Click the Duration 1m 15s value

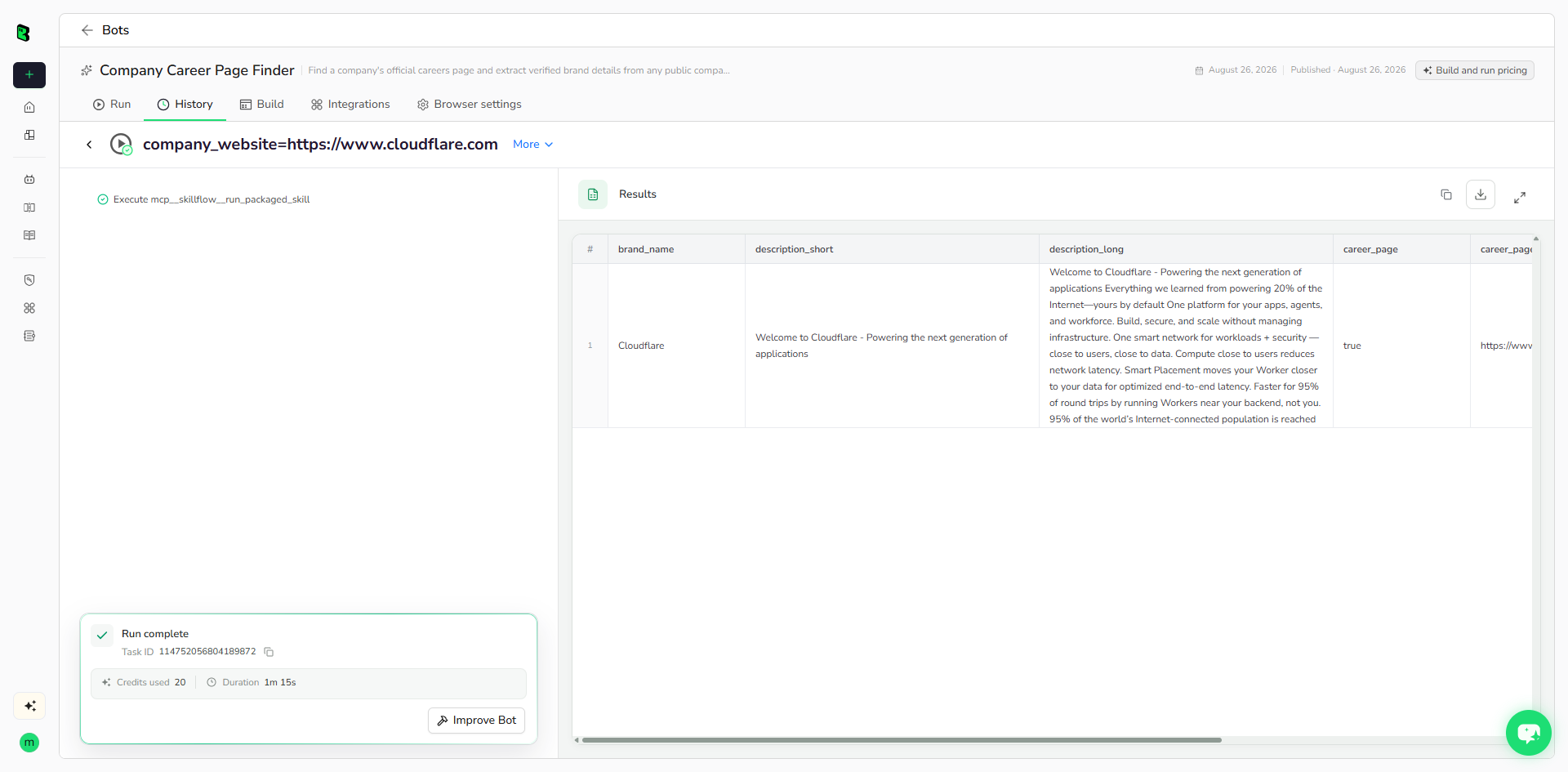point(280,683)
